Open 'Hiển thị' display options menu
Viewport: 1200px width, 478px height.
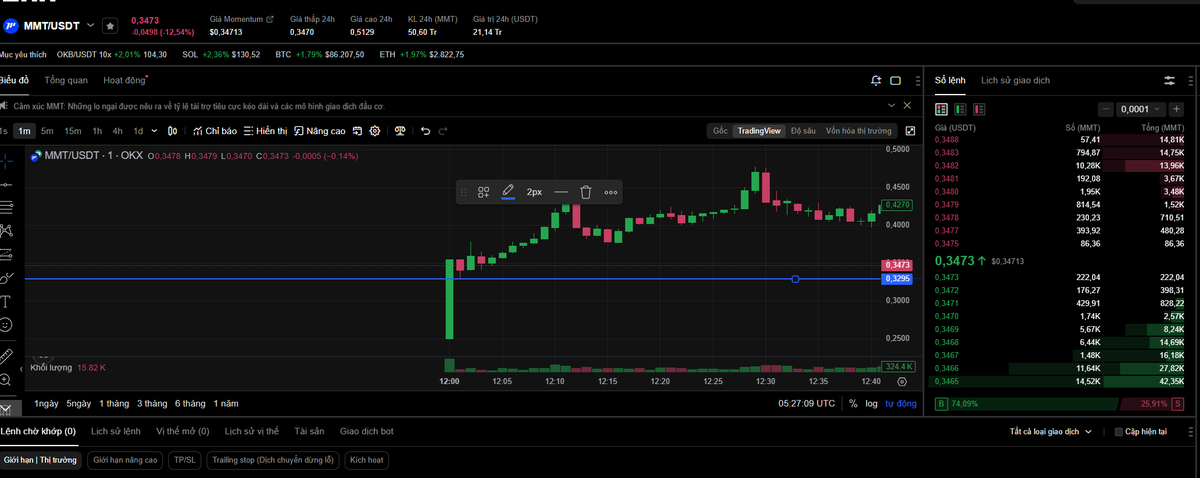tap(265, 131)
